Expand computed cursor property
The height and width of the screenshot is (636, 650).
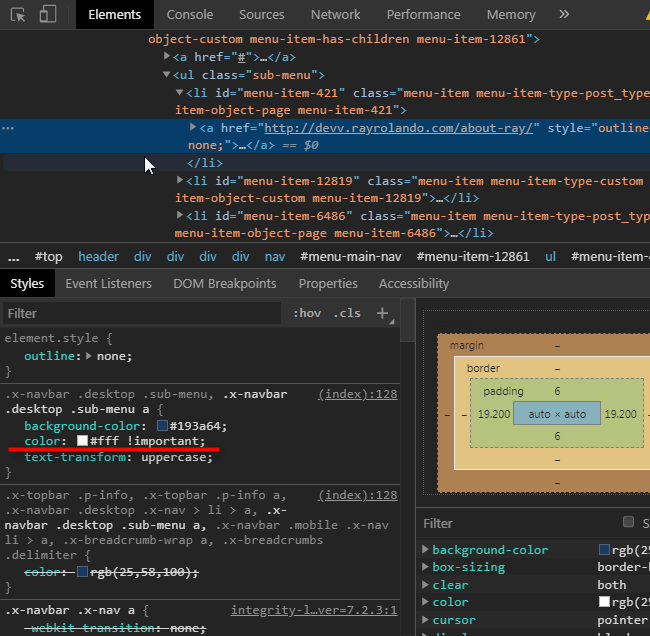[x=425, y=620]
